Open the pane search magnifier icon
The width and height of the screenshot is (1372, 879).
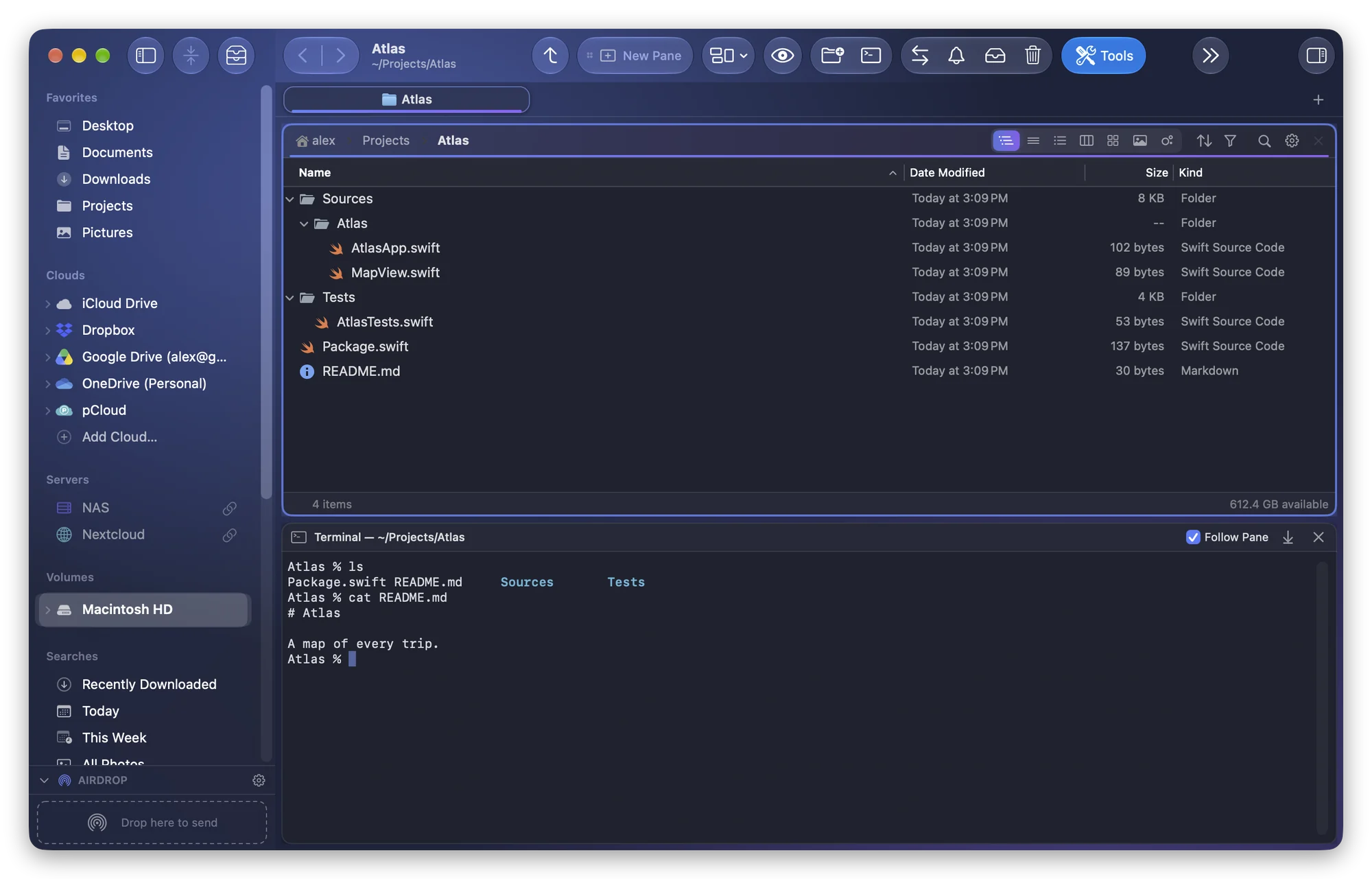click(1264, 141)
